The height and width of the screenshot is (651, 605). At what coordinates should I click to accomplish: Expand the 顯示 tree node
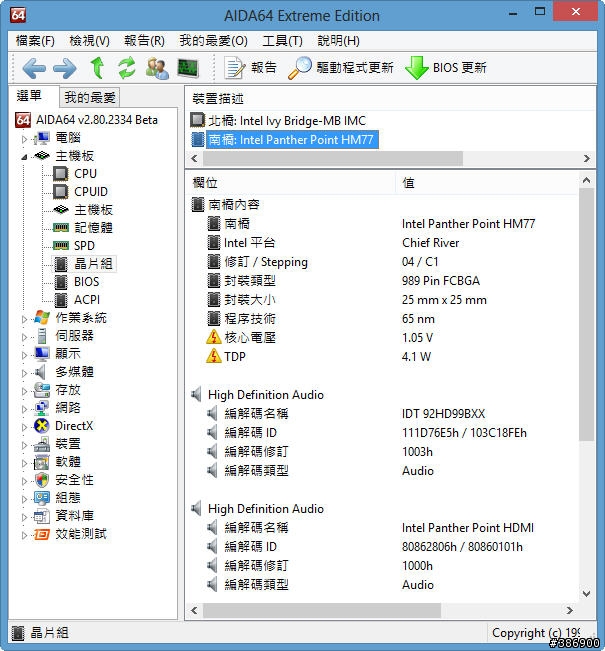24,355
